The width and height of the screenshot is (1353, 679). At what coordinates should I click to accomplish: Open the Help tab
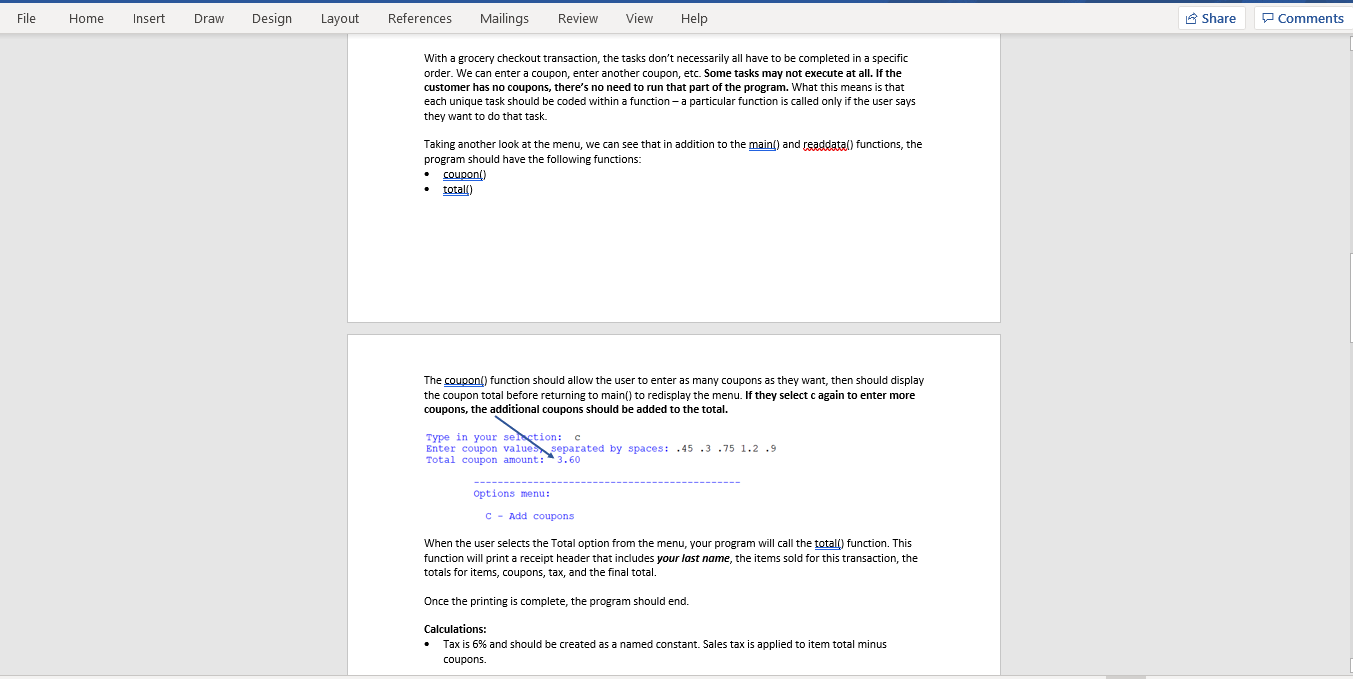tap(693, 18)
